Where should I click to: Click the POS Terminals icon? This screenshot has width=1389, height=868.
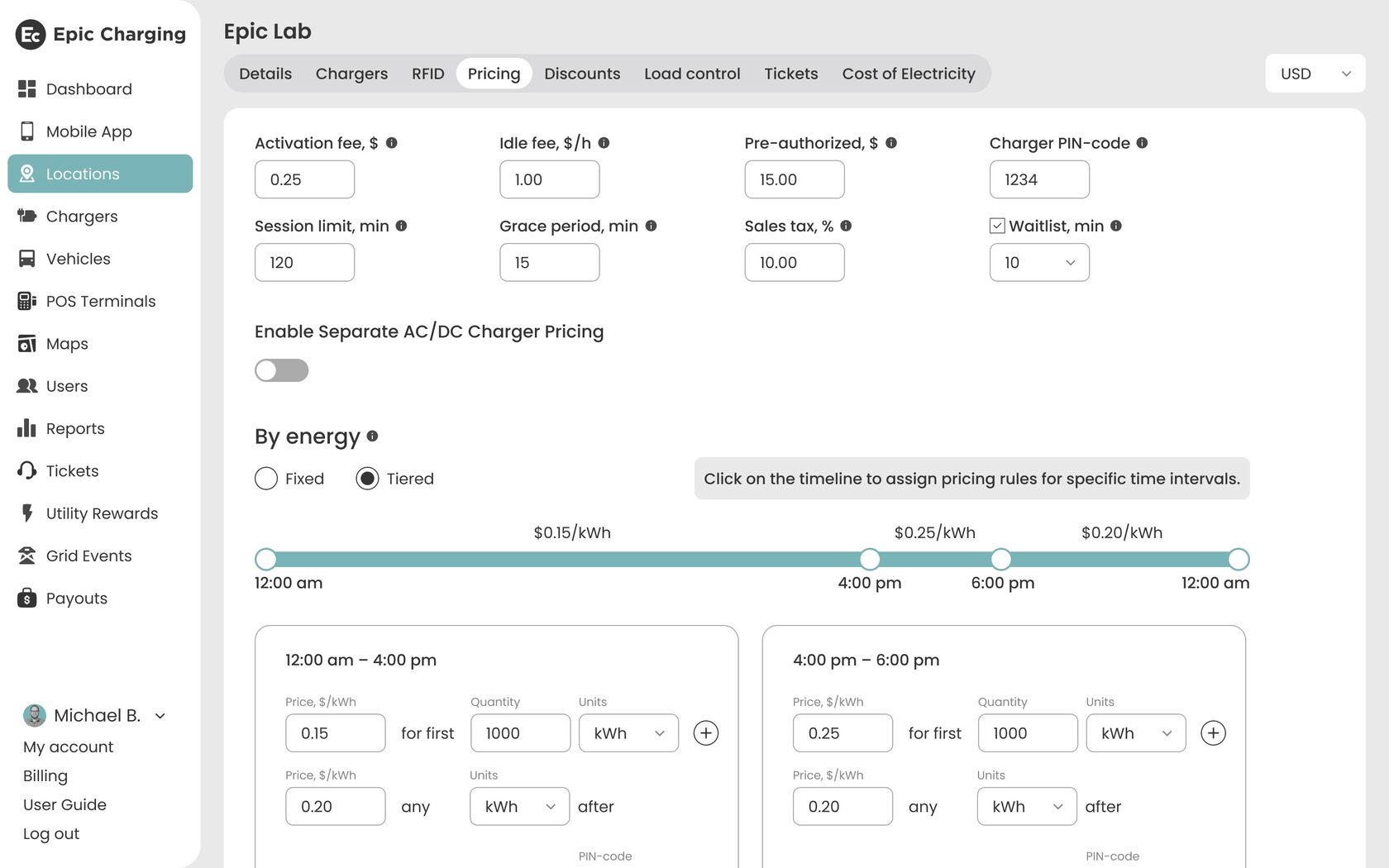click(x=27, y=301)
